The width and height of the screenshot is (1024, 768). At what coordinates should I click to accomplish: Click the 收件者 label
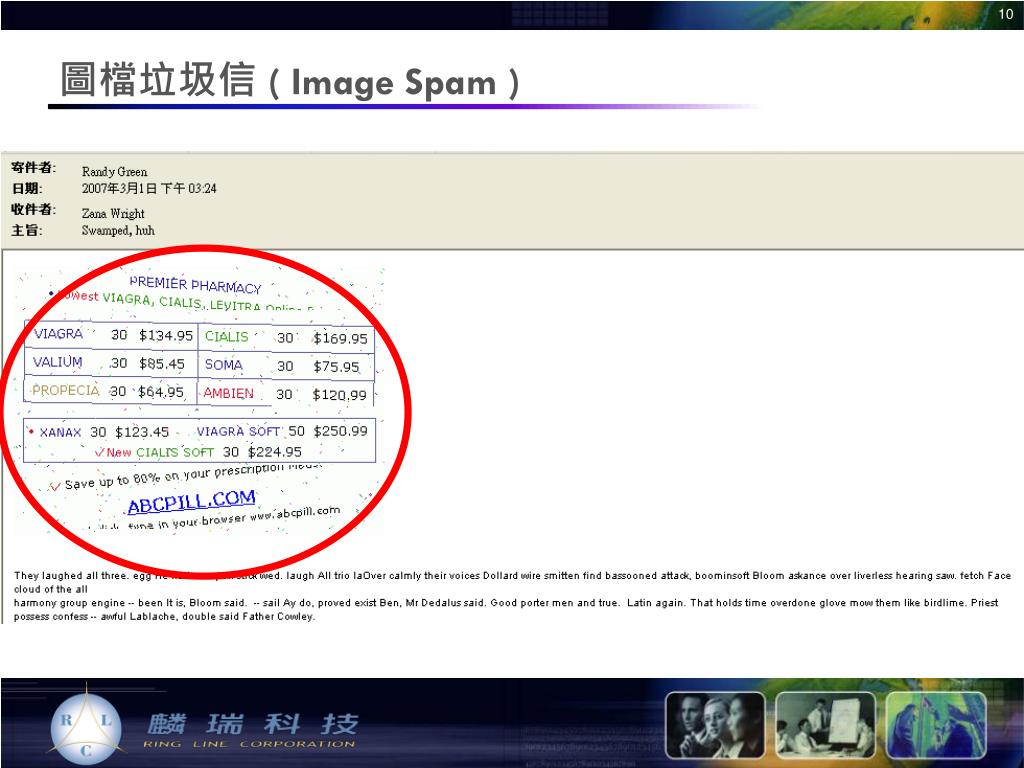[33, 210]
